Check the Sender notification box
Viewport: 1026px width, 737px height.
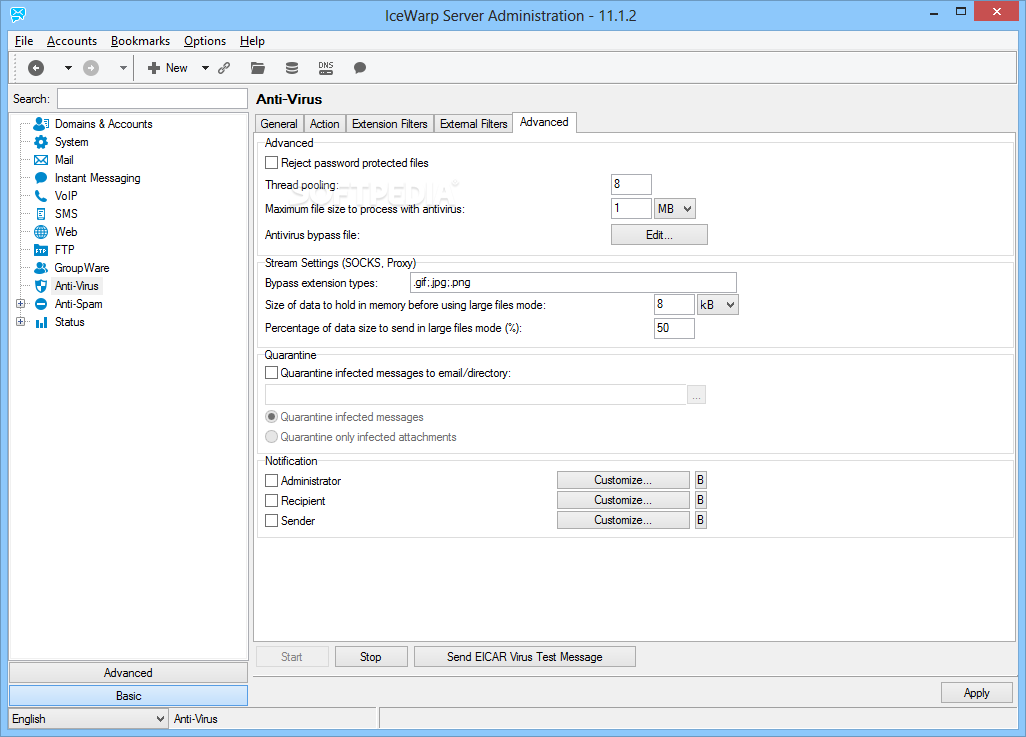[x=272, y=520]
